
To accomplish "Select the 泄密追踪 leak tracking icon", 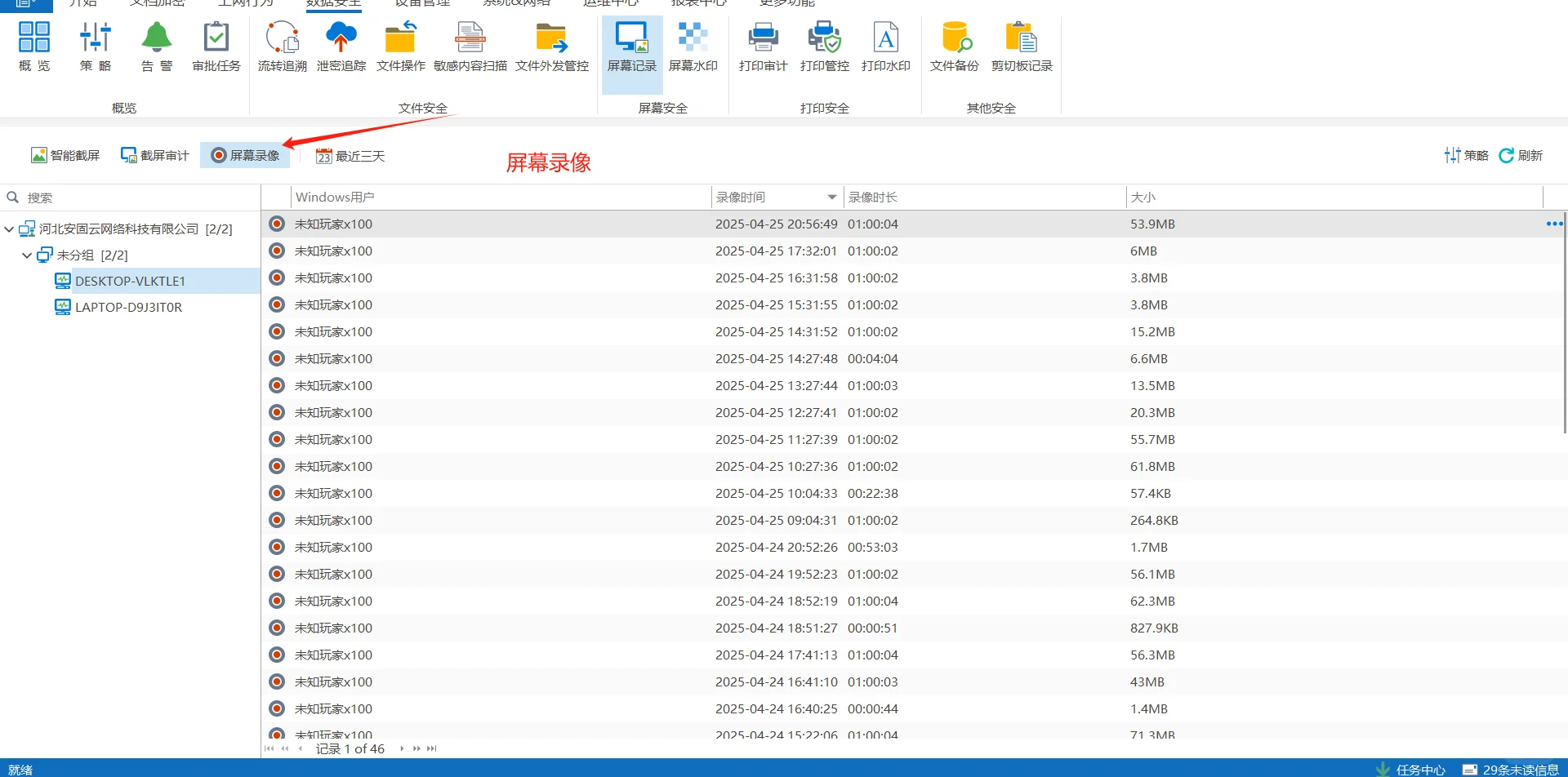I will [x=341, y=47].
